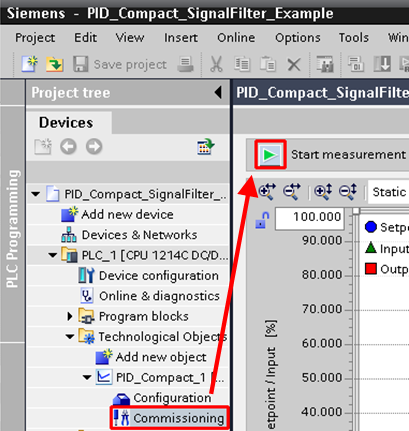Collapse the Technological Objects folder
This screenshot has width=409, height=431.
coord(70,337)
